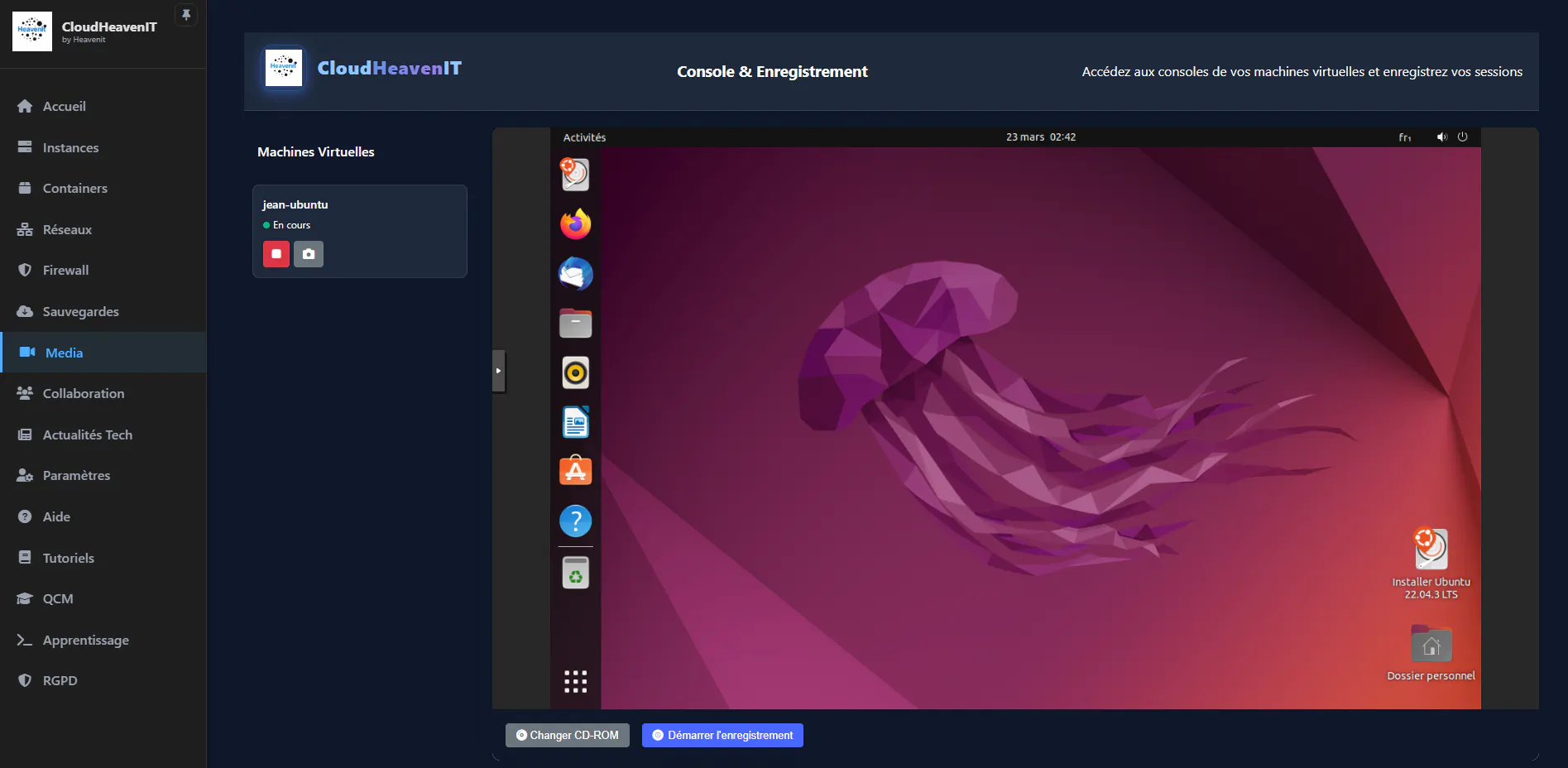Open Thunderbird mail from the dock
This screenshot has width=1568, height=768.
[575, 274]
